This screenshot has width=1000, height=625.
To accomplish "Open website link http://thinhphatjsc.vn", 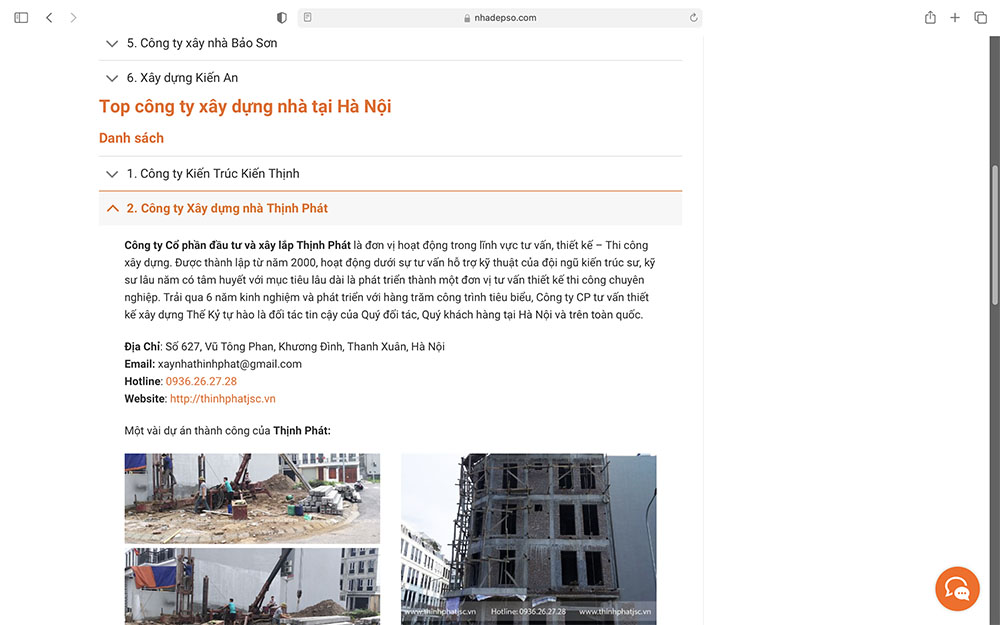I will pyautogui.click(x=223, y=399).
